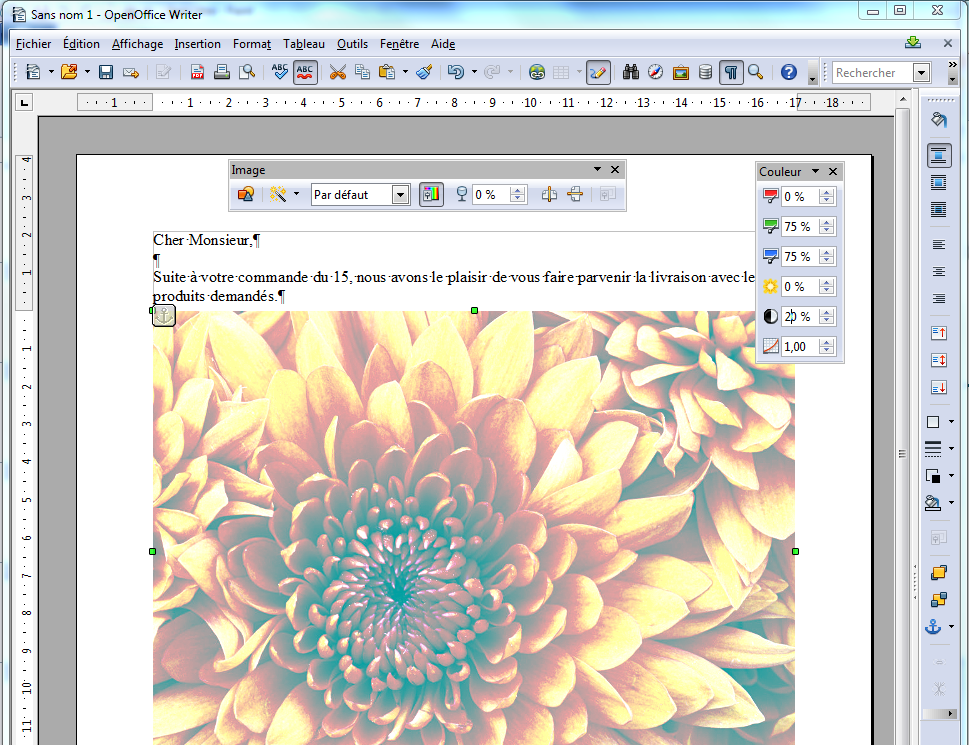This screenshot has width=969, height=745.
Task: Open the 'Par défaut' graphics mode dropdown
Action: (400, 195)
